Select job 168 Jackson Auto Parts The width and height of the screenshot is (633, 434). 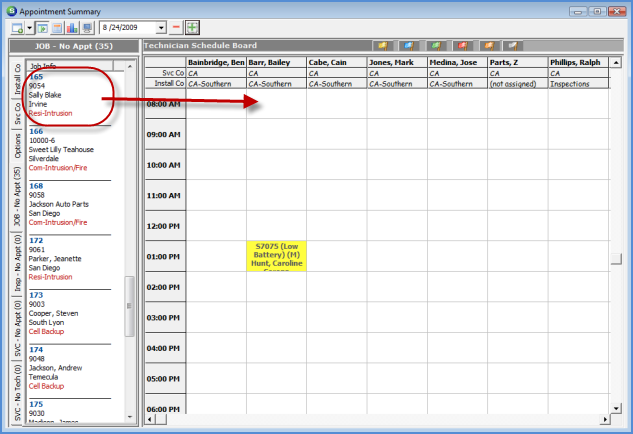pos(69,204)
